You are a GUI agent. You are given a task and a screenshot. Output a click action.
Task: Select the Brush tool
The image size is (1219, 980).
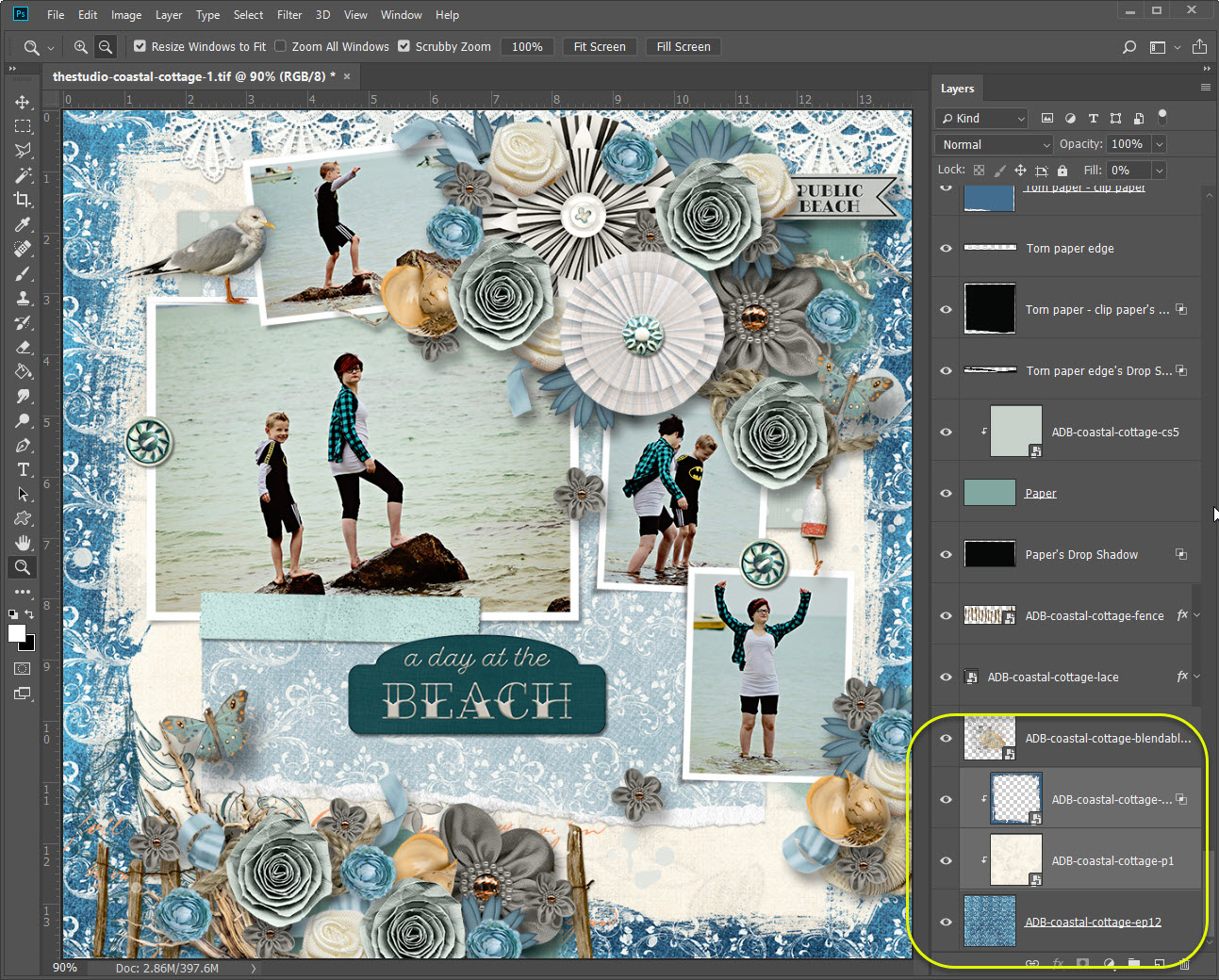pos(23,273)
